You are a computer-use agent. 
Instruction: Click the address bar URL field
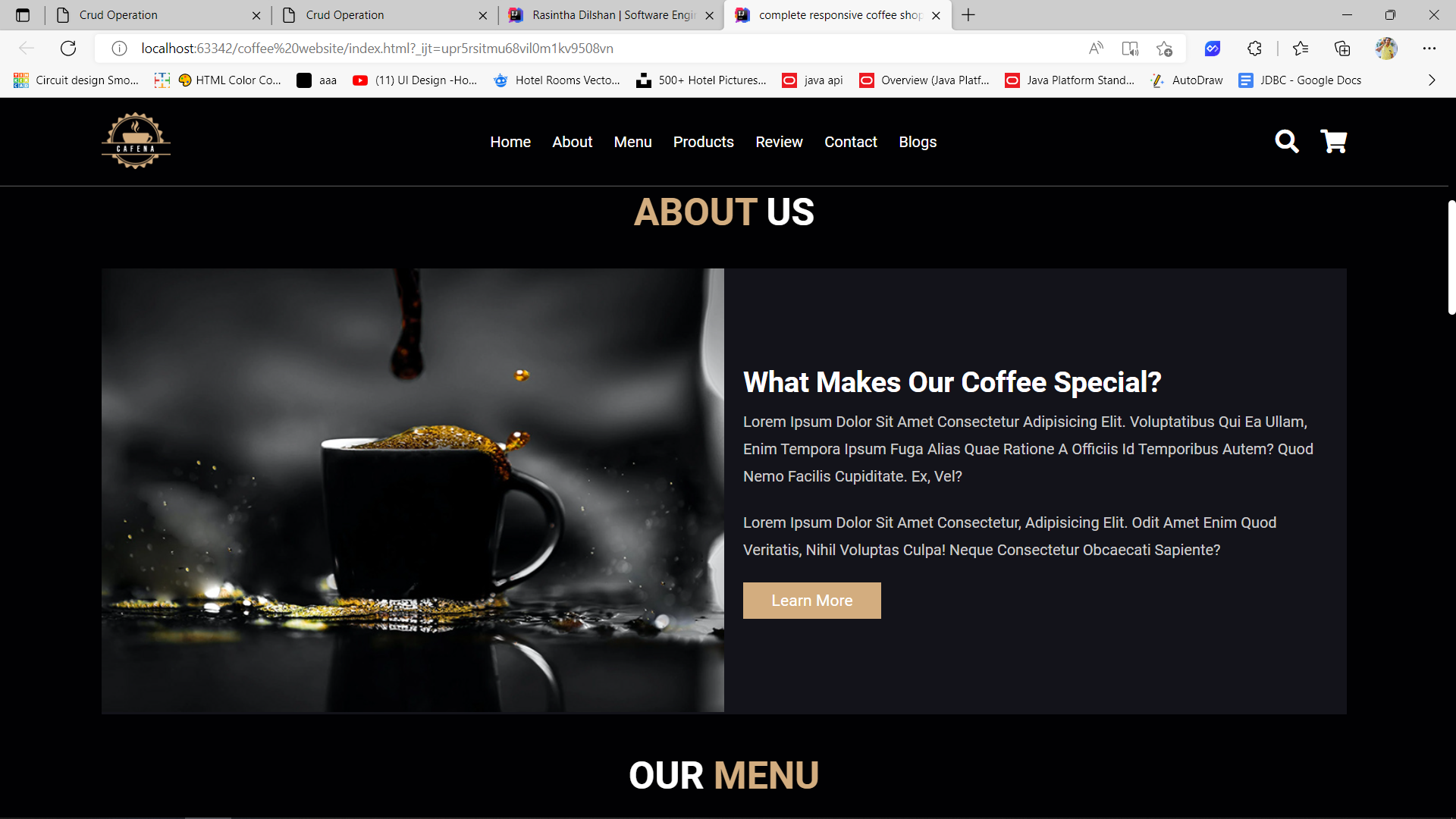coord(607,49)
